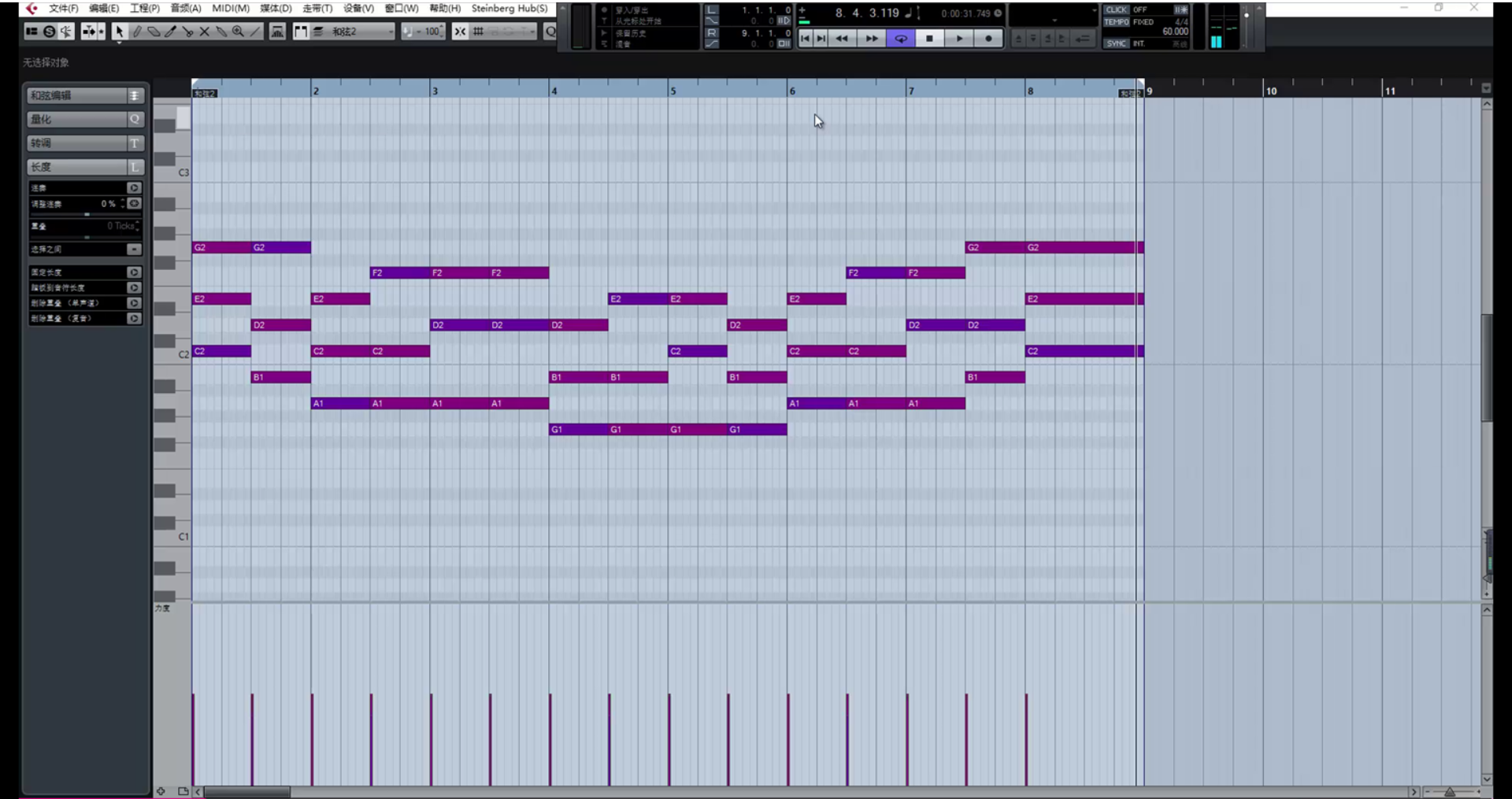Click the part borders icon
Screen dimensions: 1512x799
tap(300, 31)
